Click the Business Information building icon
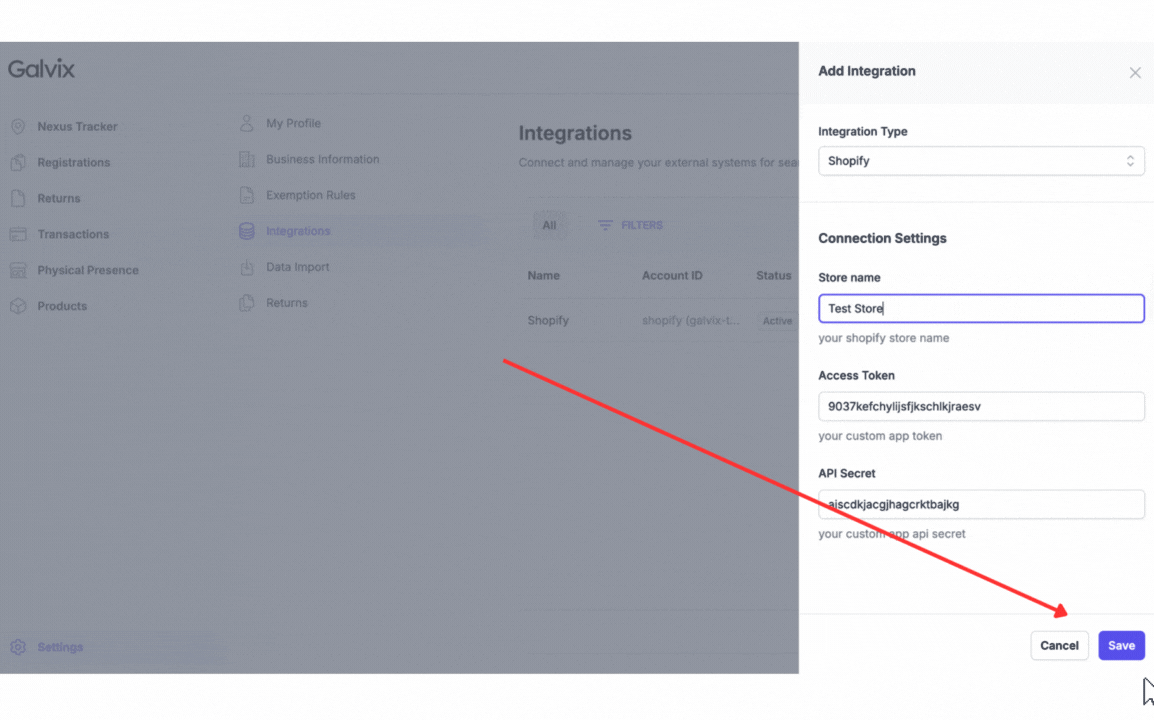The width and height of the screenshot is (1154, 720). tap(247, 159)
